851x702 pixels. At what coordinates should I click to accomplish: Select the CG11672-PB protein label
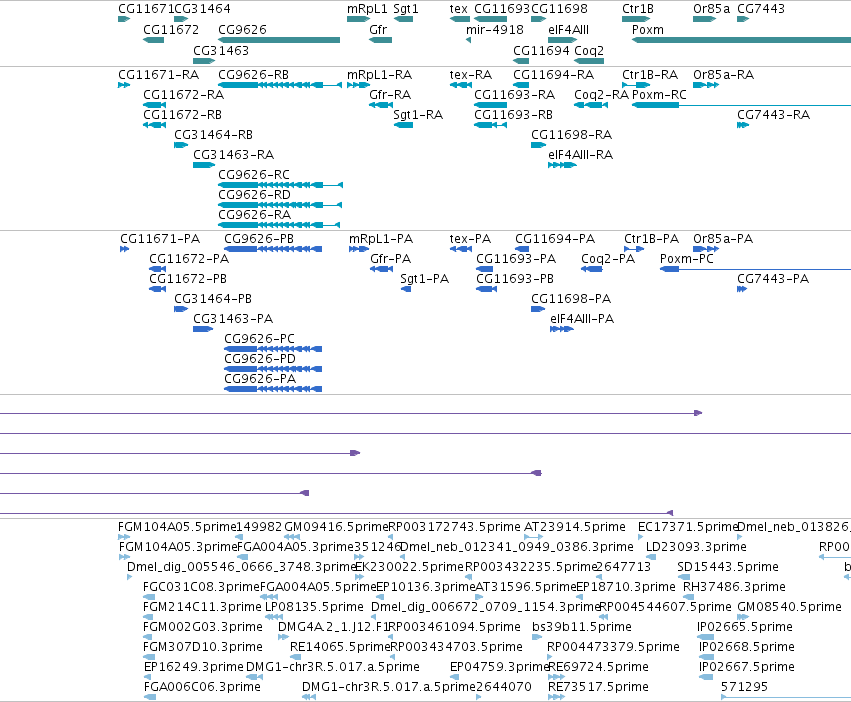click(188, 279)
